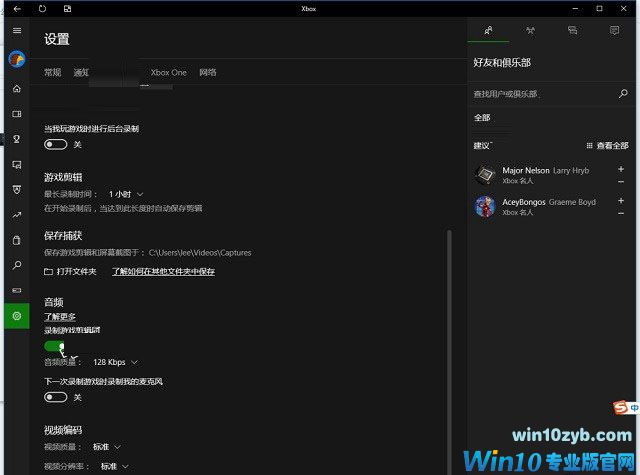Open the hamburger navigation menu

click(x=17, y=31)
